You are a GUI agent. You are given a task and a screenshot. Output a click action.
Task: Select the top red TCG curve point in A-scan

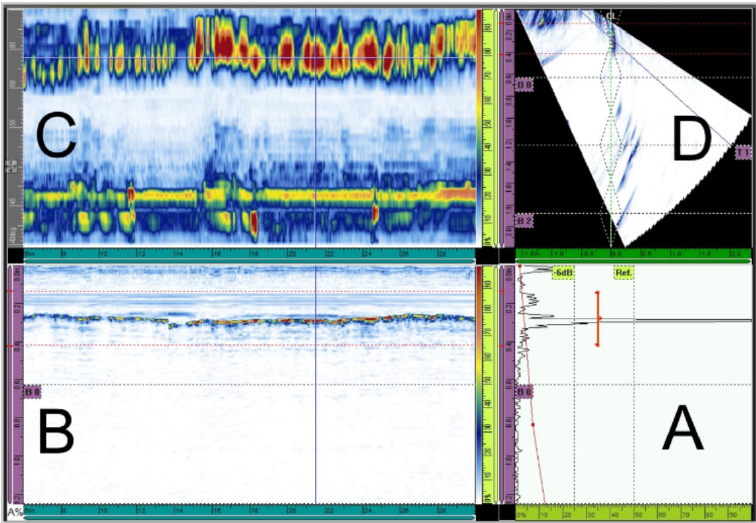pyautogui.click(x=520, y=266)
